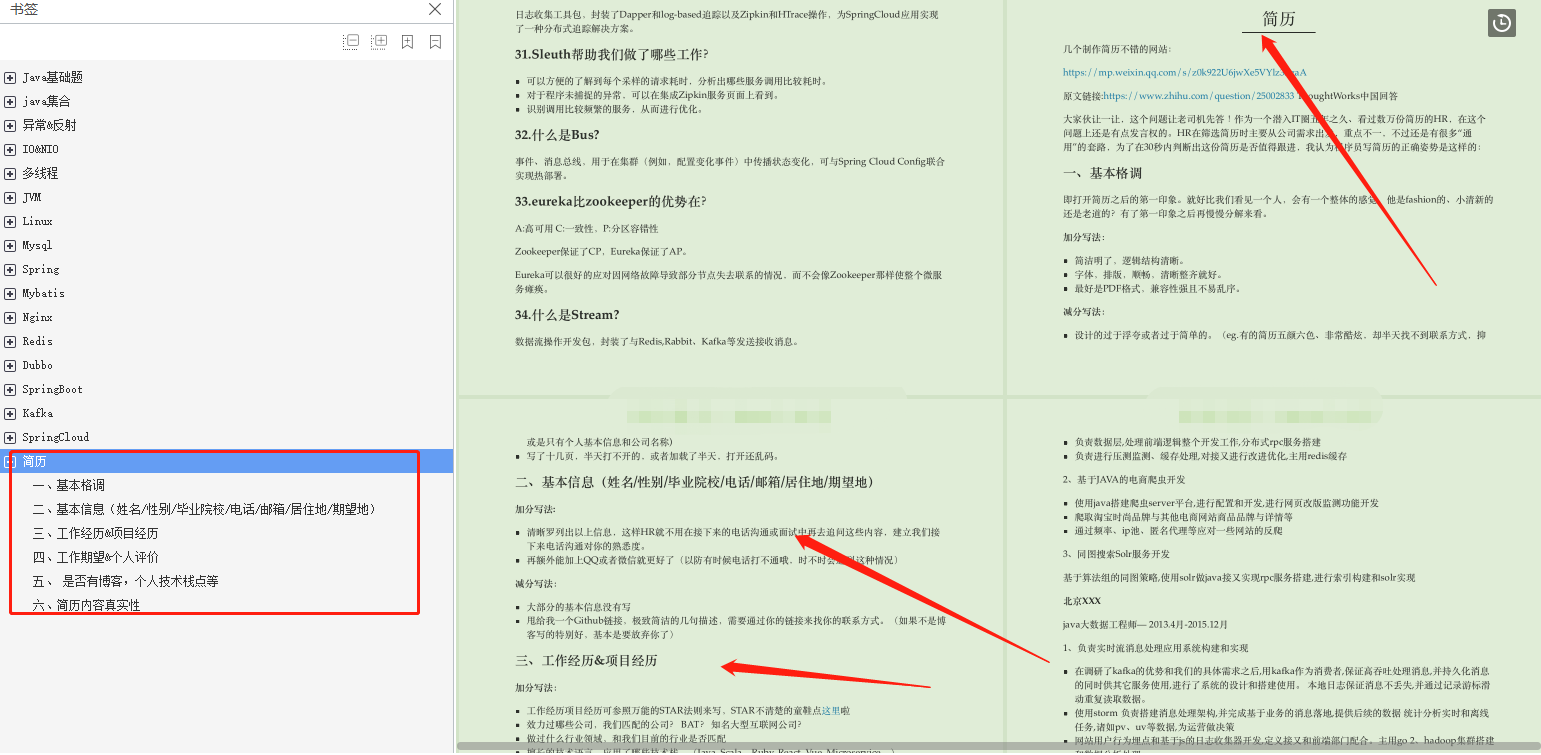The width and height of the screenshot is (1541, 755).
Task: Select the SpringBoot bookmark label
Action: [x=52, y=389]
